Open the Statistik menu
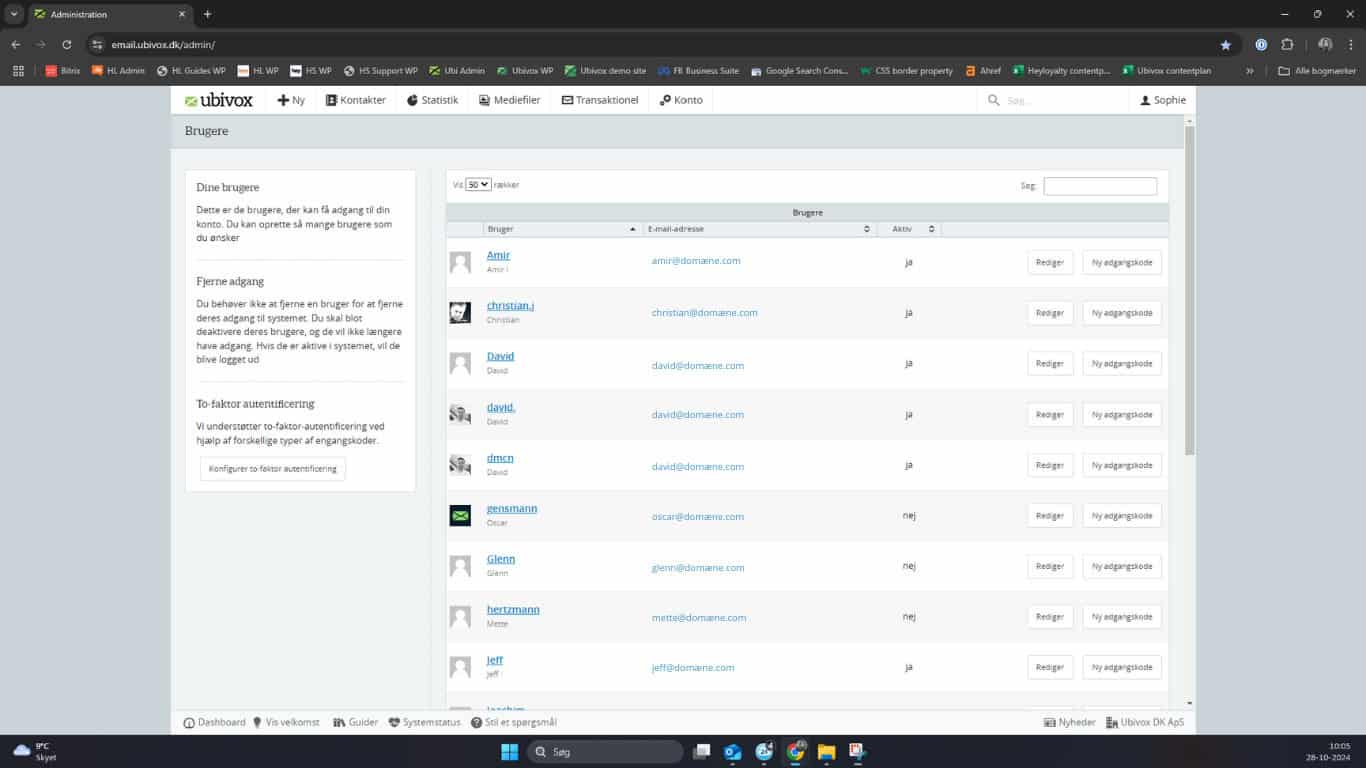 click(432, 100)
